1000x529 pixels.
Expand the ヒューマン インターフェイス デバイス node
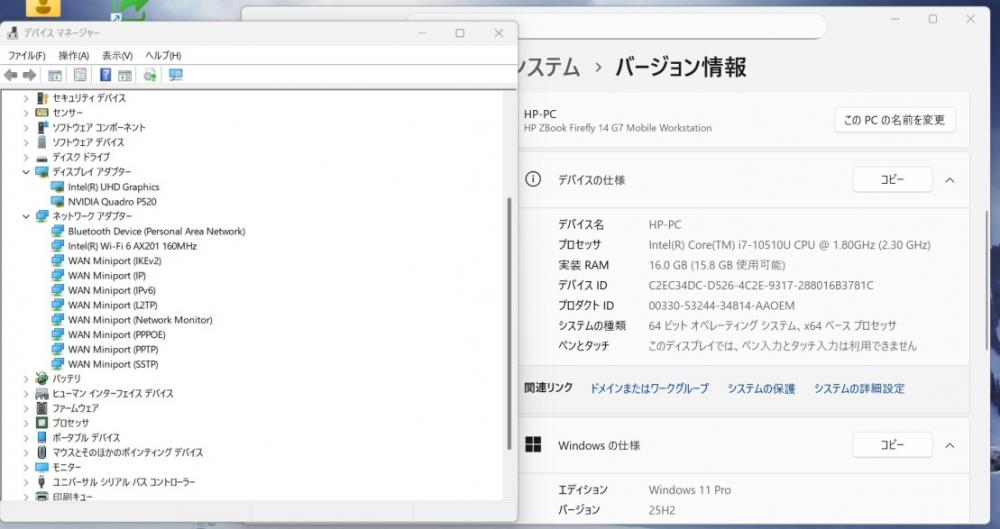pos(26,393)
